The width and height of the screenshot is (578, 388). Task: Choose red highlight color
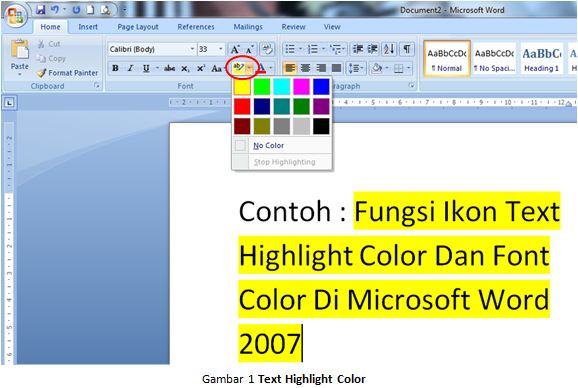point(242,106)
